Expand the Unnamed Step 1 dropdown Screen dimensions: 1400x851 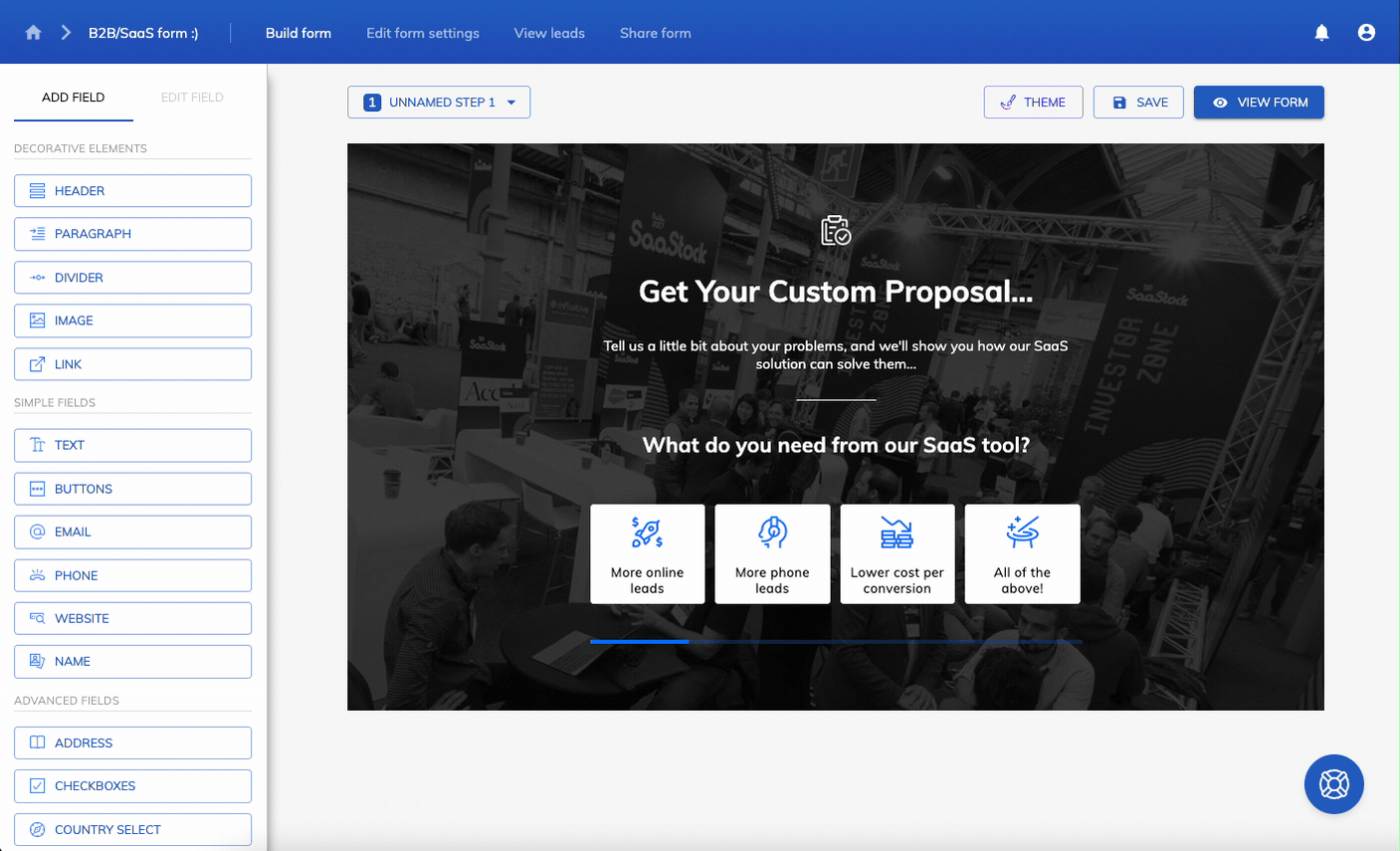439,103
